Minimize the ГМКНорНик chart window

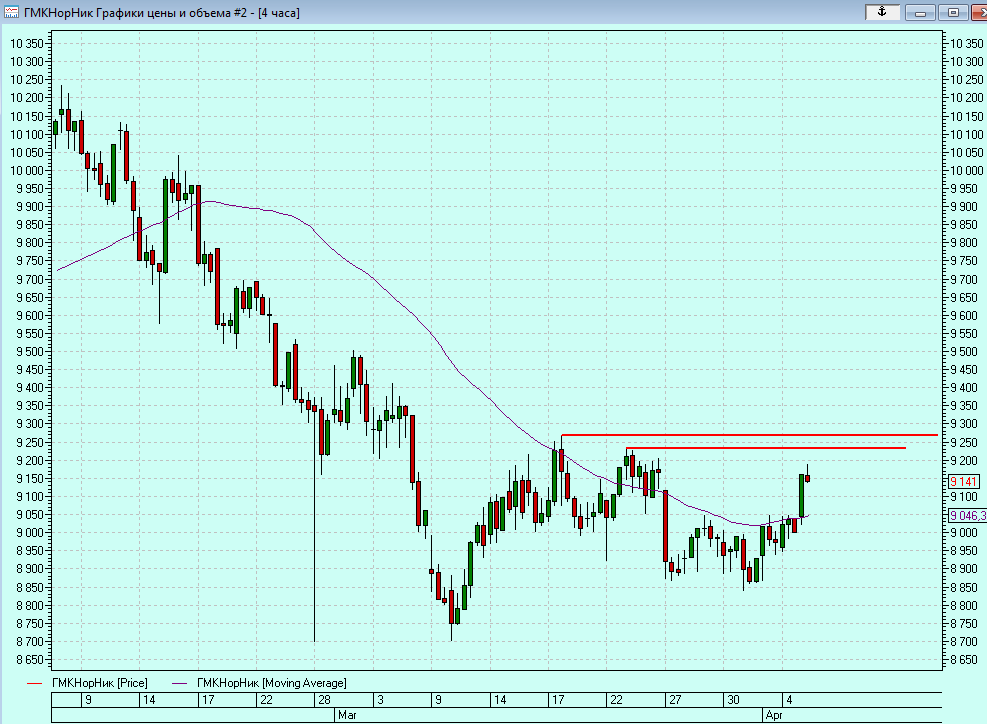pyautogui.click(x=920, y=12)
